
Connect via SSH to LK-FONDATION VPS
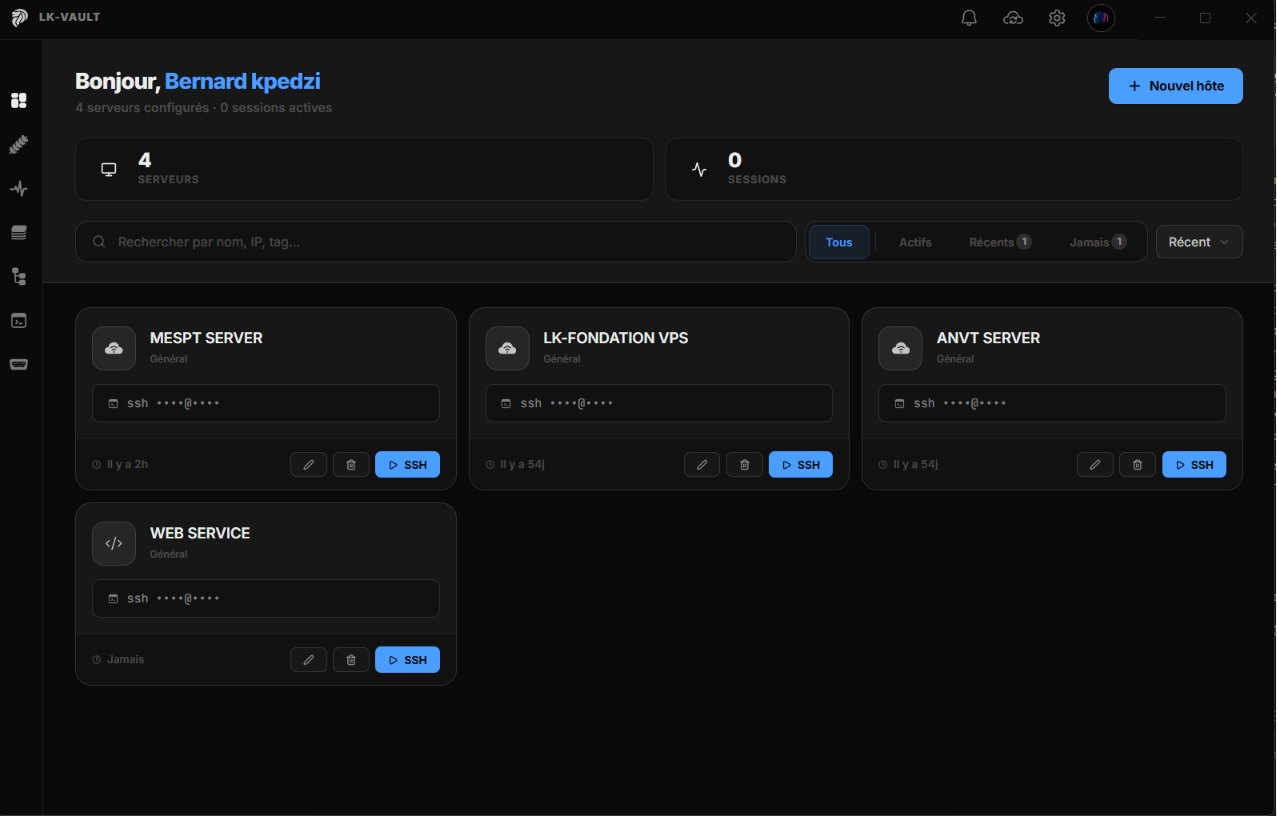pyautogui.click(x=800, y=465)
